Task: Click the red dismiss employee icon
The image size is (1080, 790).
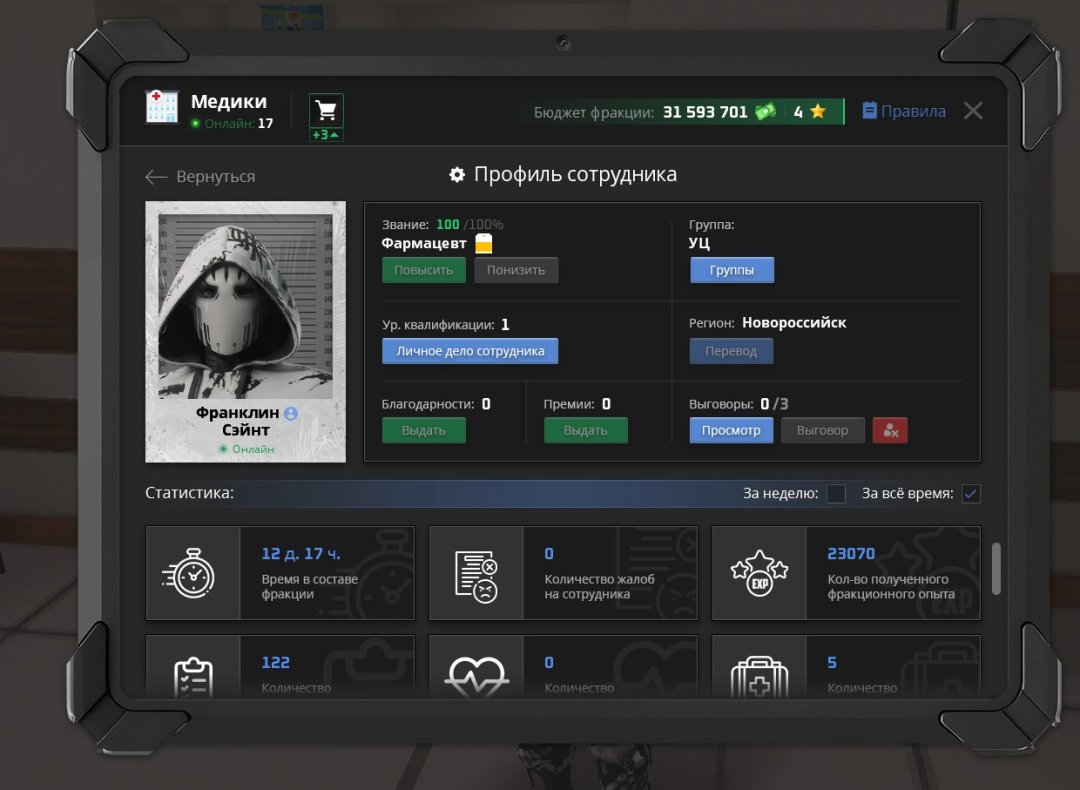Action: coord(890,430)
